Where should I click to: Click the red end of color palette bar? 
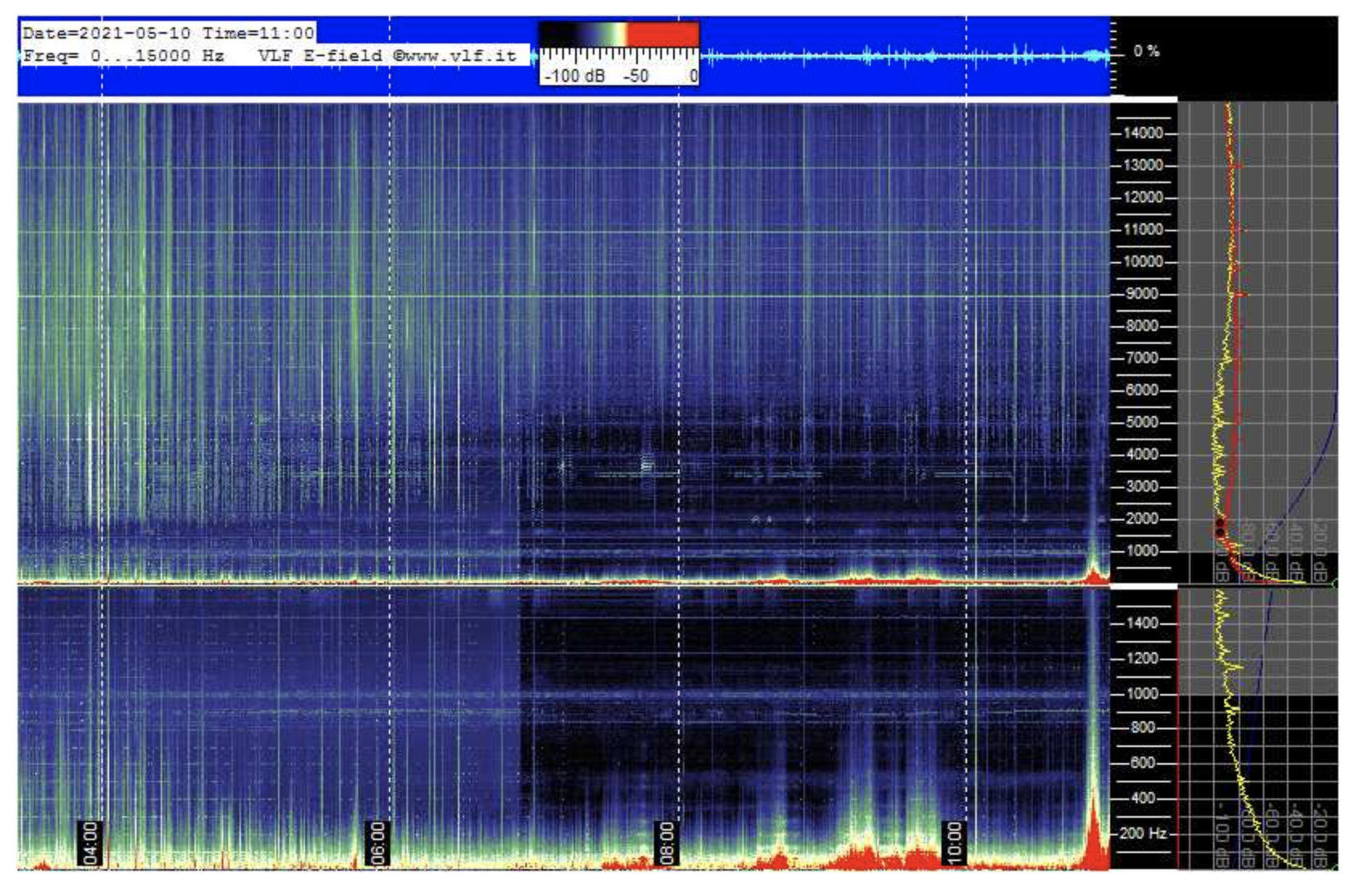click(664, 35)
